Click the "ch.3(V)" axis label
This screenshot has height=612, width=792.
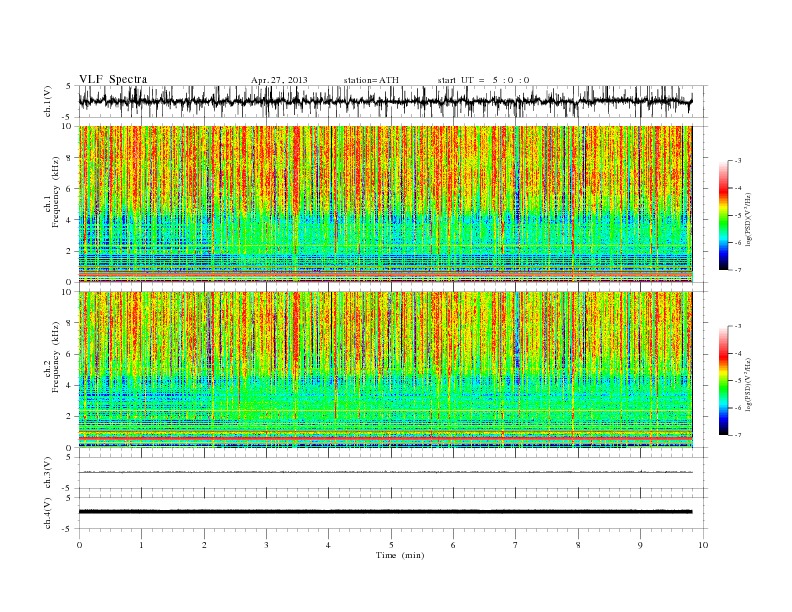(x=48, y=473)
